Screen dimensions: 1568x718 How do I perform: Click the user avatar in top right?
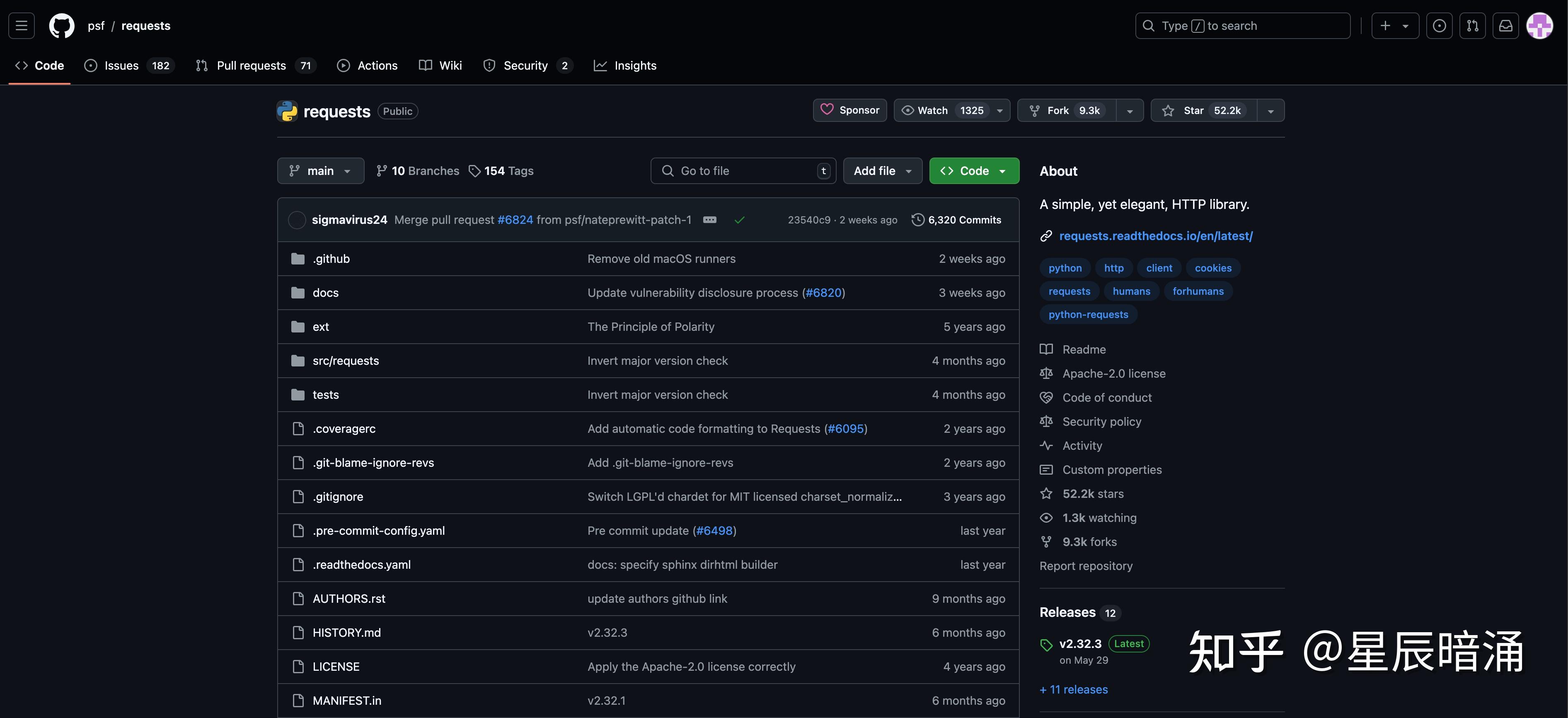(1539, 26)
